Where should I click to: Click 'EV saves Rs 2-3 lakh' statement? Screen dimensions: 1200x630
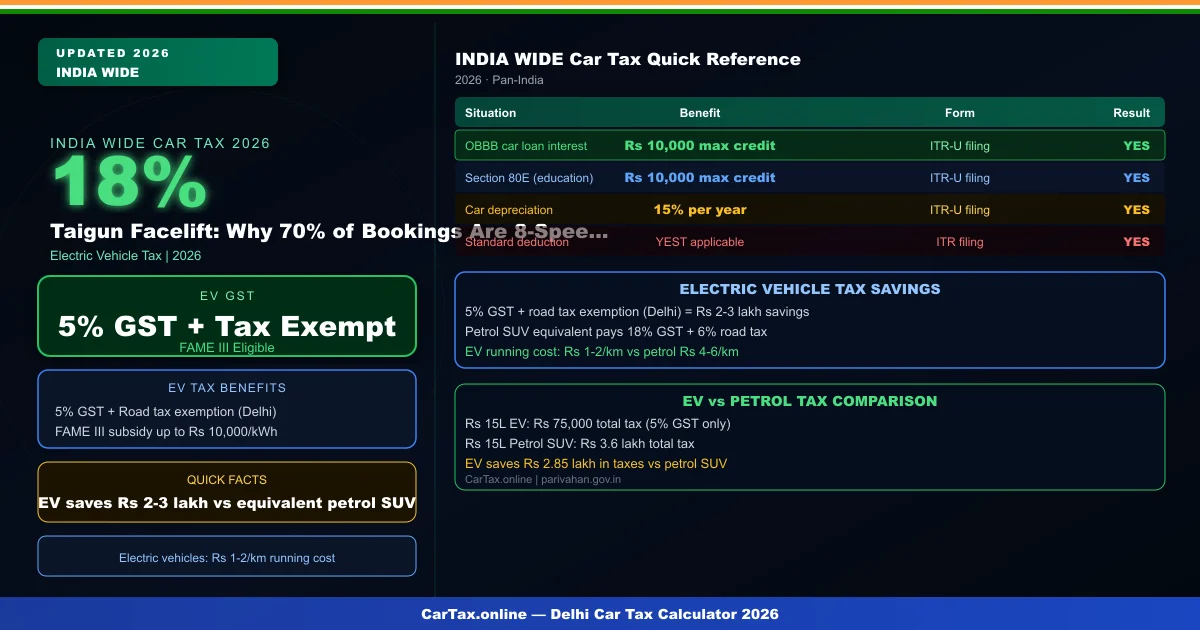(227, 503)
